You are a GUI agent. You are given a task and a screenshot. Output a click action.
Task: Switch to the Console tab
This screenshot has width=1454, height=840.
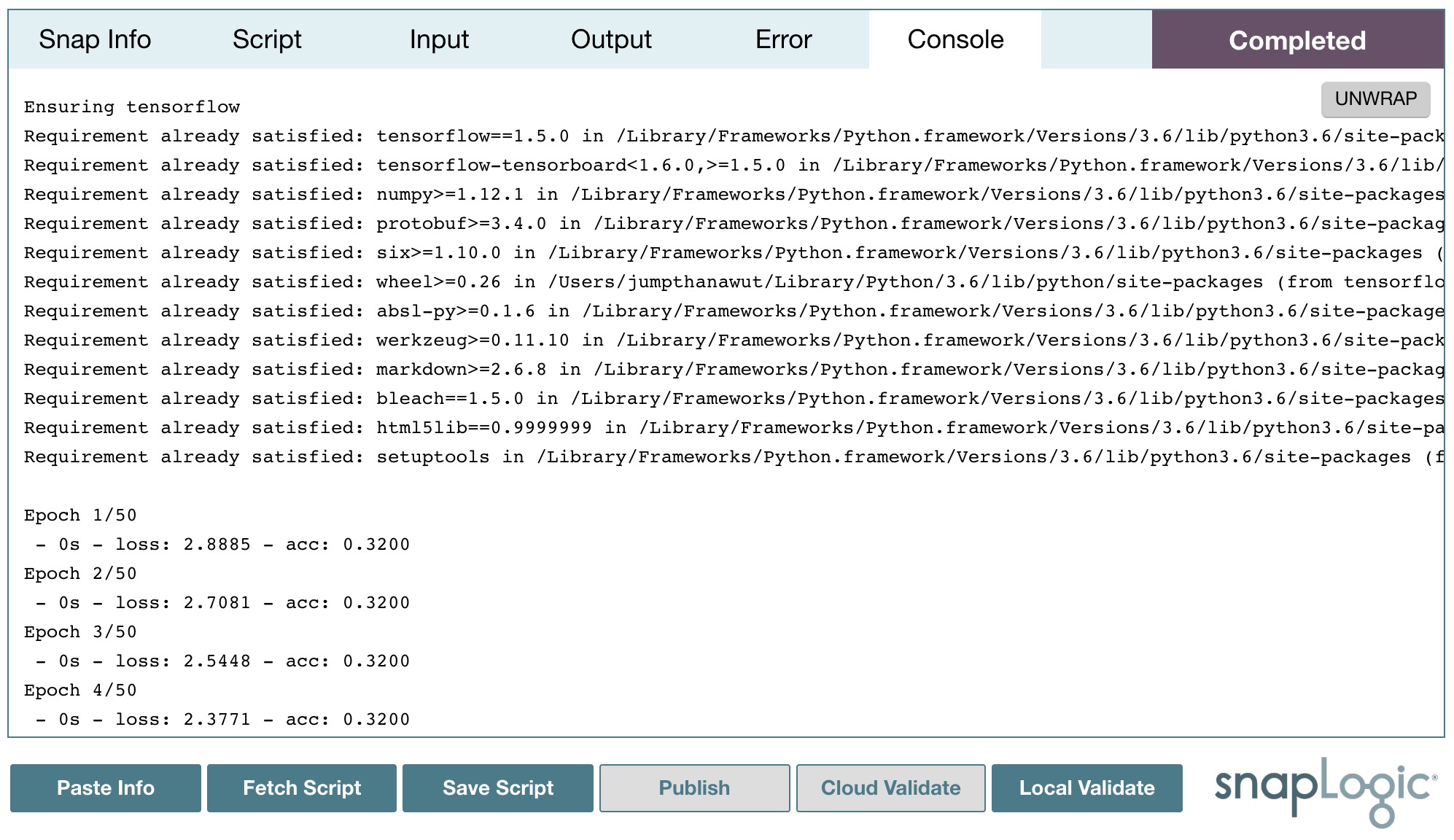coord(955,40)
